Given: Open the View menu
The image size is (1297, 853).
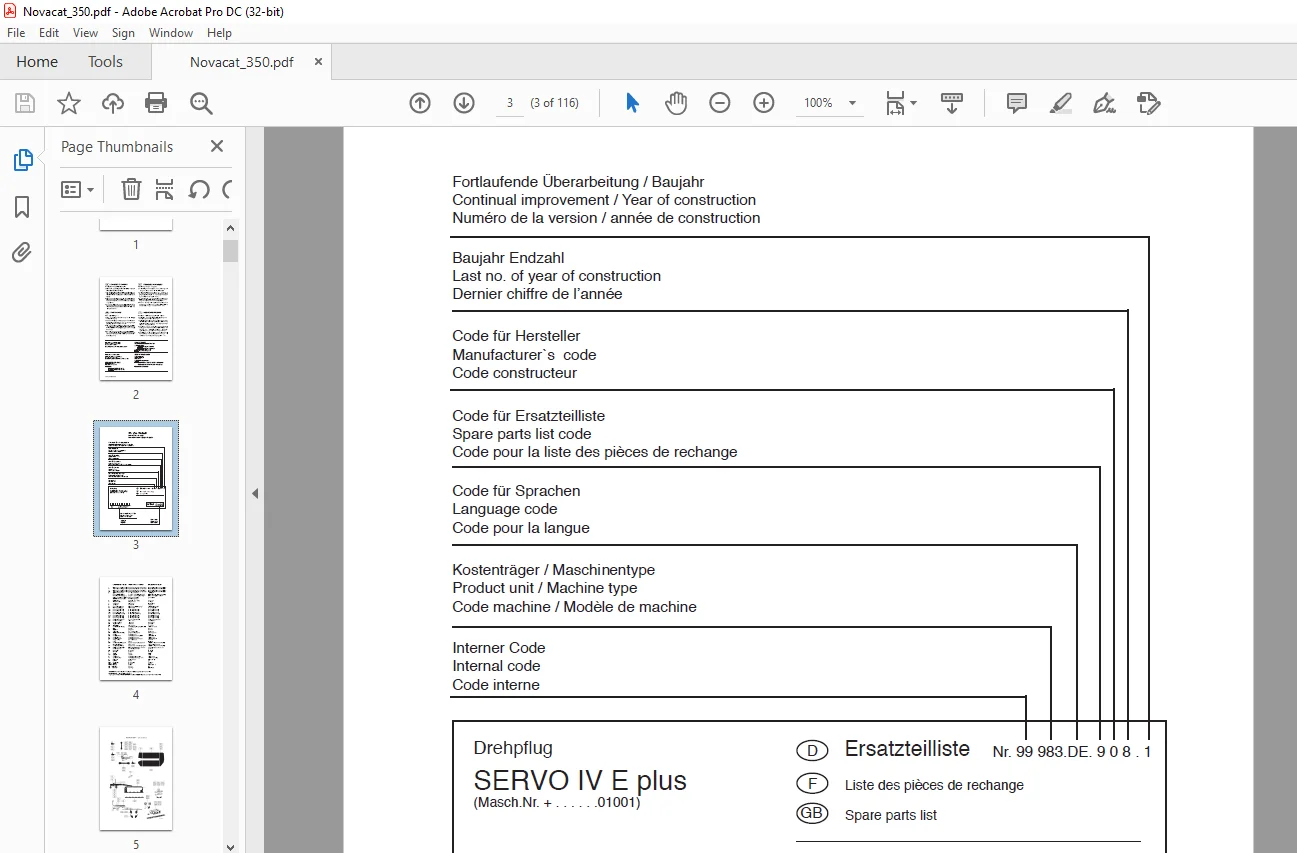Looking at the screenshot, I should click(x=86, y=33).
